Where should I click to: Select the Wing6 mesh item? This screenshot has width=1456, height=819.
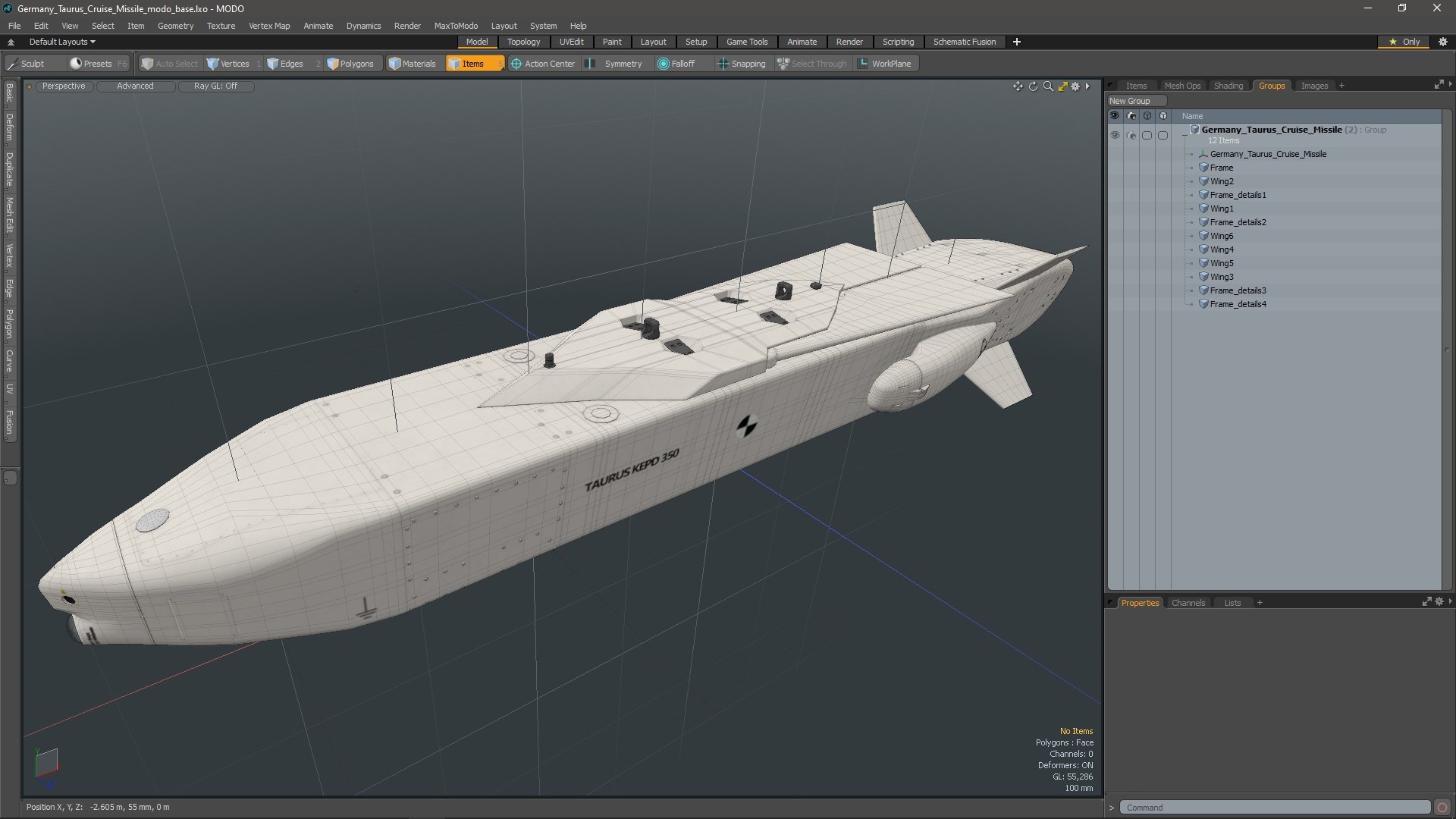(x=1221, y=236)
